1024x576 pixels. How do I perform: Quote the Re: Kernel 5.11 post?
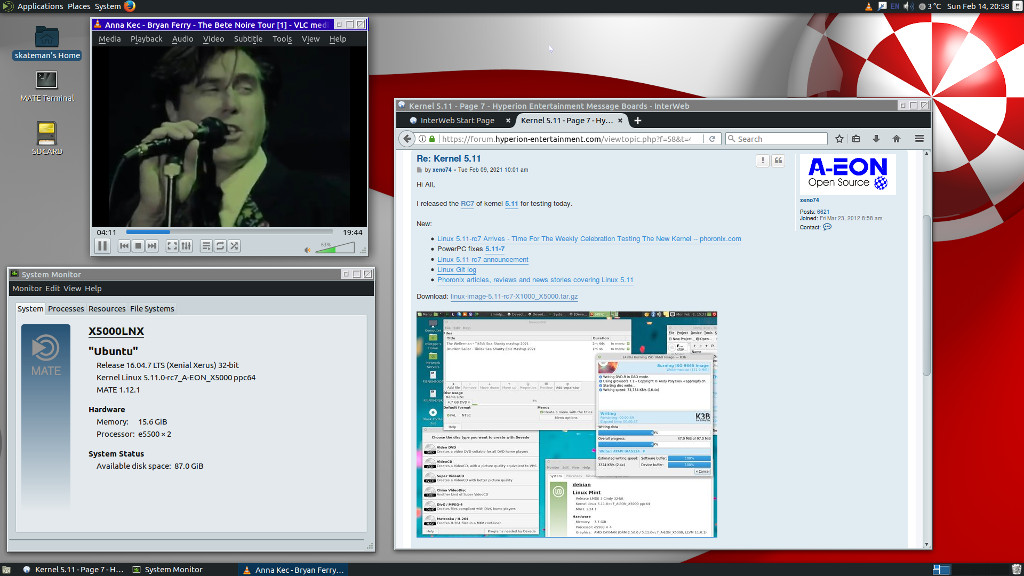(x=778, y=161)
